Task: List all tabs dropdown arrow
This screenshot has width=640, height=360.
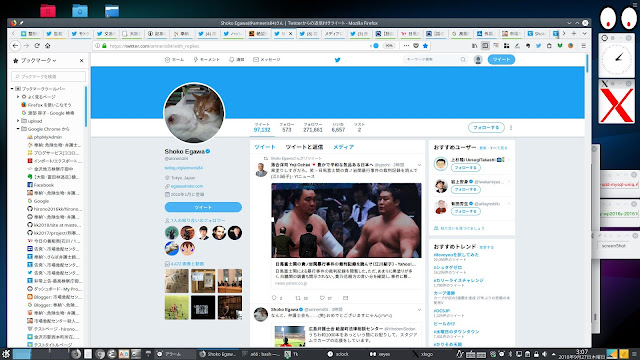Action: point(584,33)
